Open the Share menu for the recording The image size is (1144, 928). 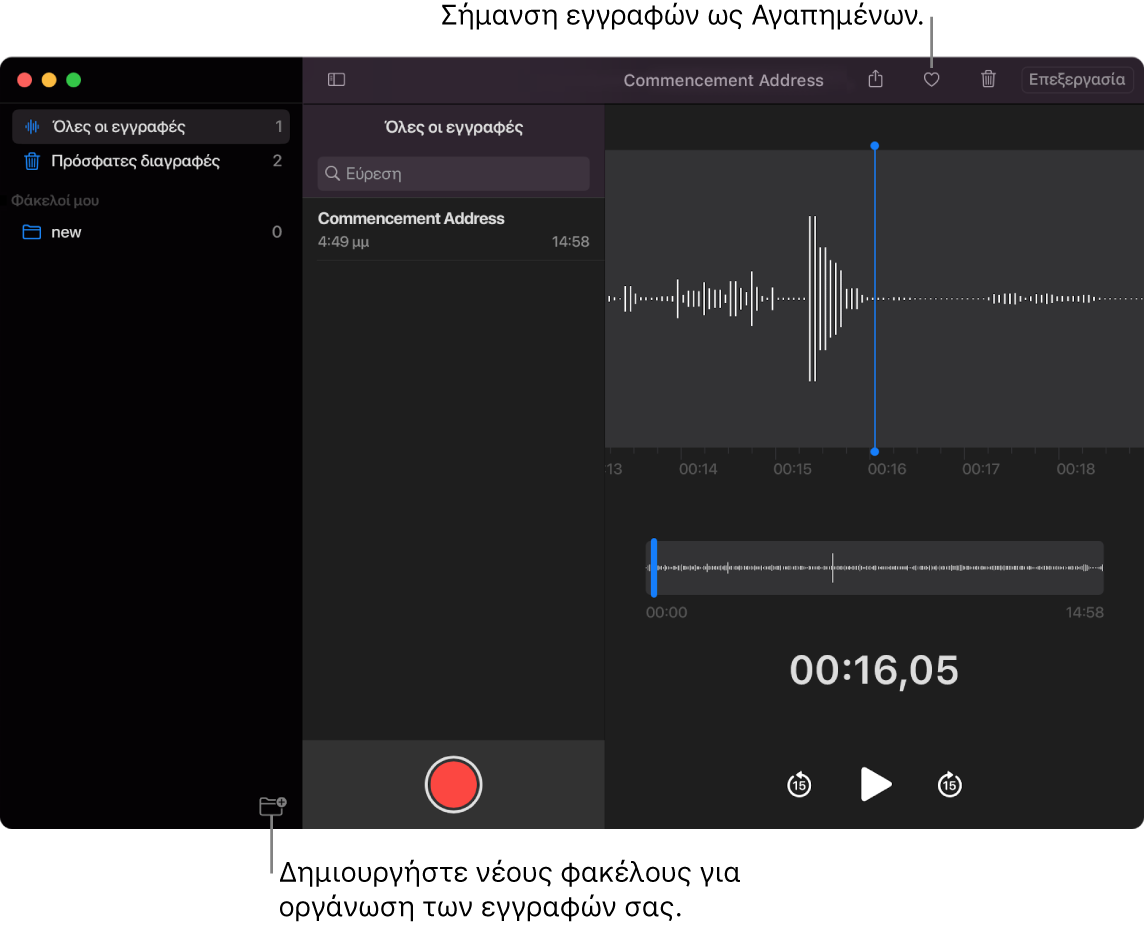(x=875, y=79)
